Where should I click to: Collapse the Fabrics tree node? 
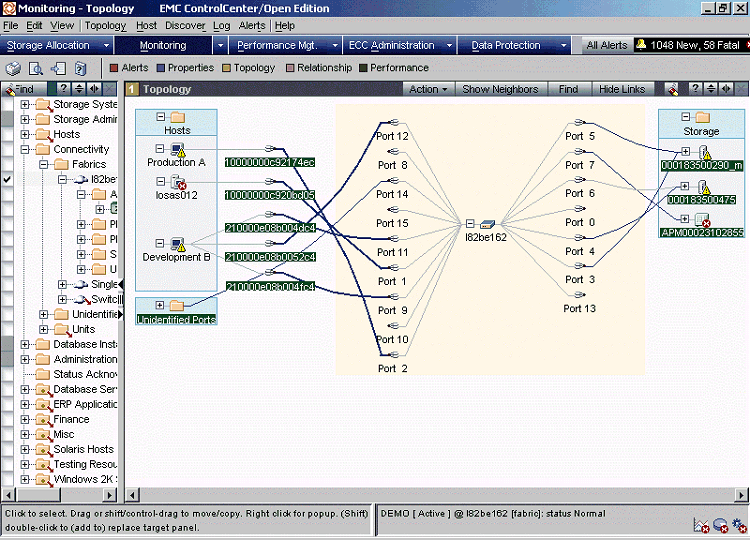click(x=44, y=165)
